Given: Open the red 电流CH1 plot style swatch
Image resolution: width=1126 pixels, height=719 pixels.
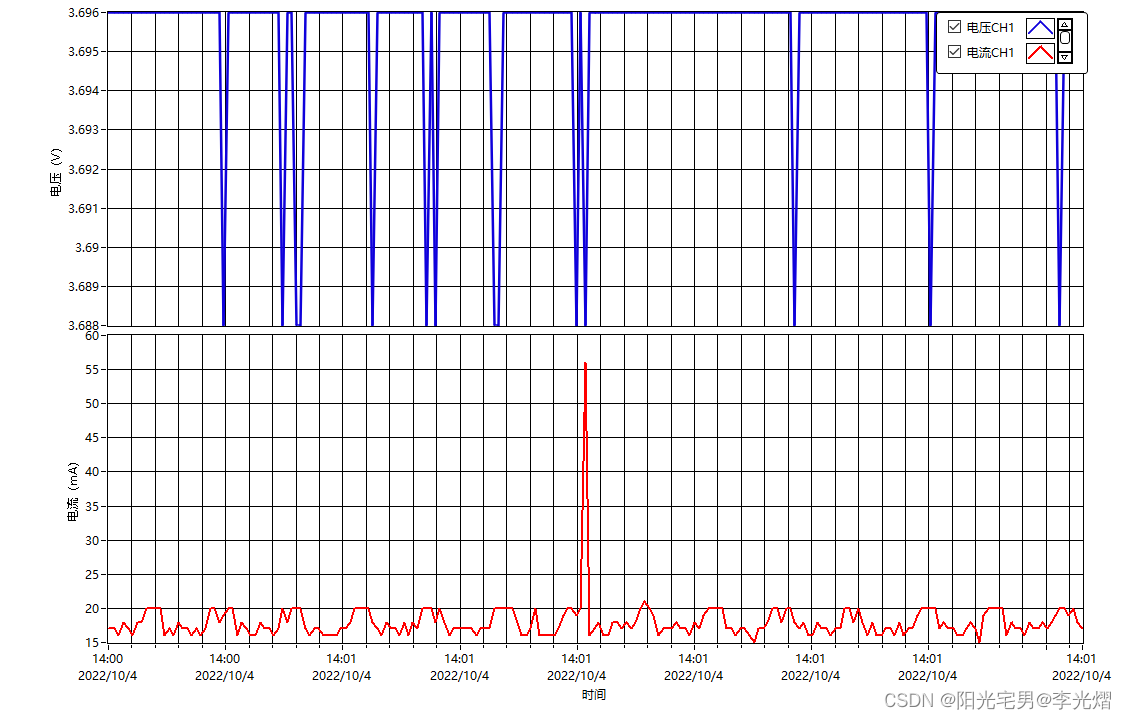Looking at the screenshot, I should pyautogui.click(x=1040, y=53).
